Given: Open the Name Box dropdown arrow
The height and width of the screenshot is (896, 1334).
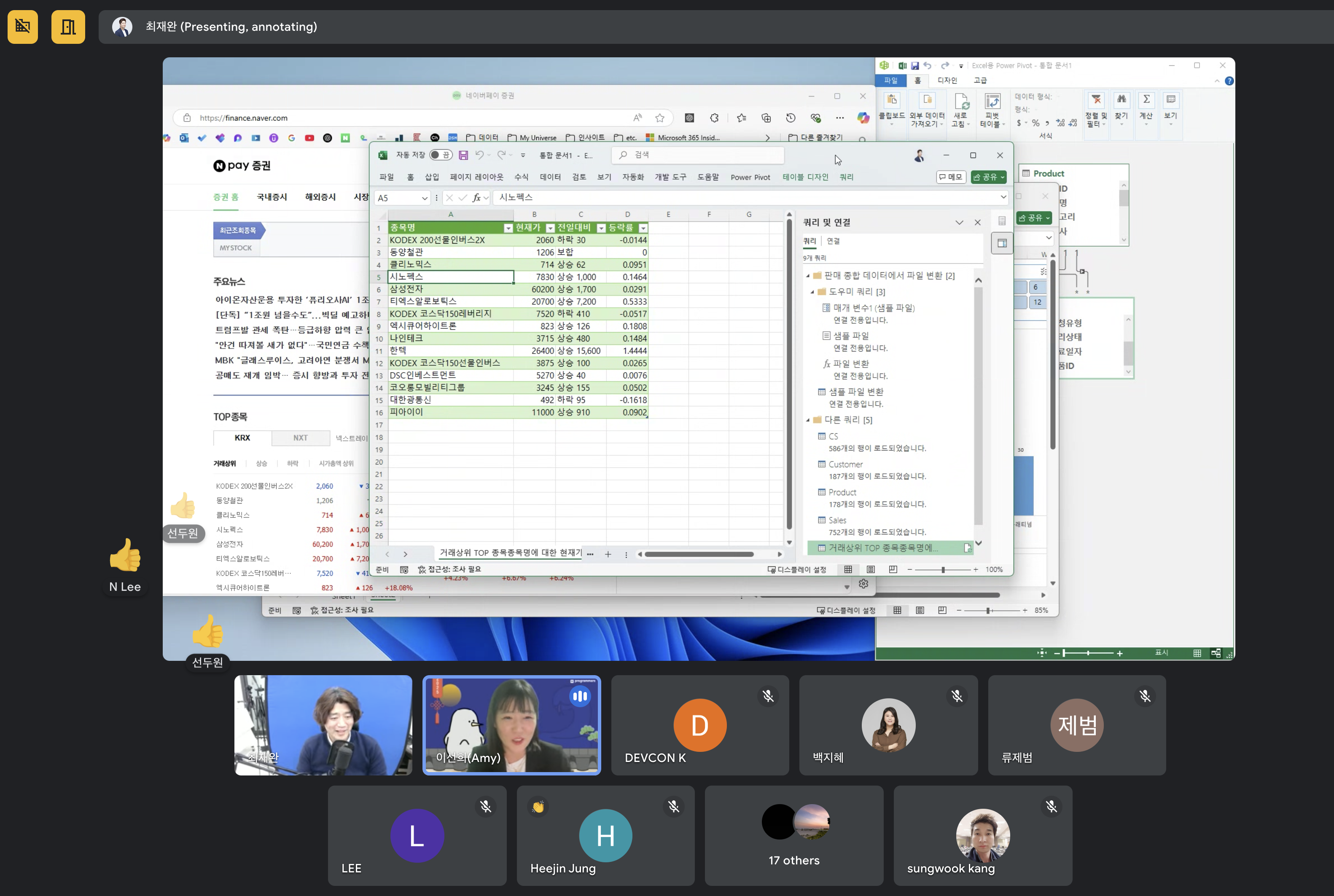Looking at the screenshot, I should tap(425, 198).
